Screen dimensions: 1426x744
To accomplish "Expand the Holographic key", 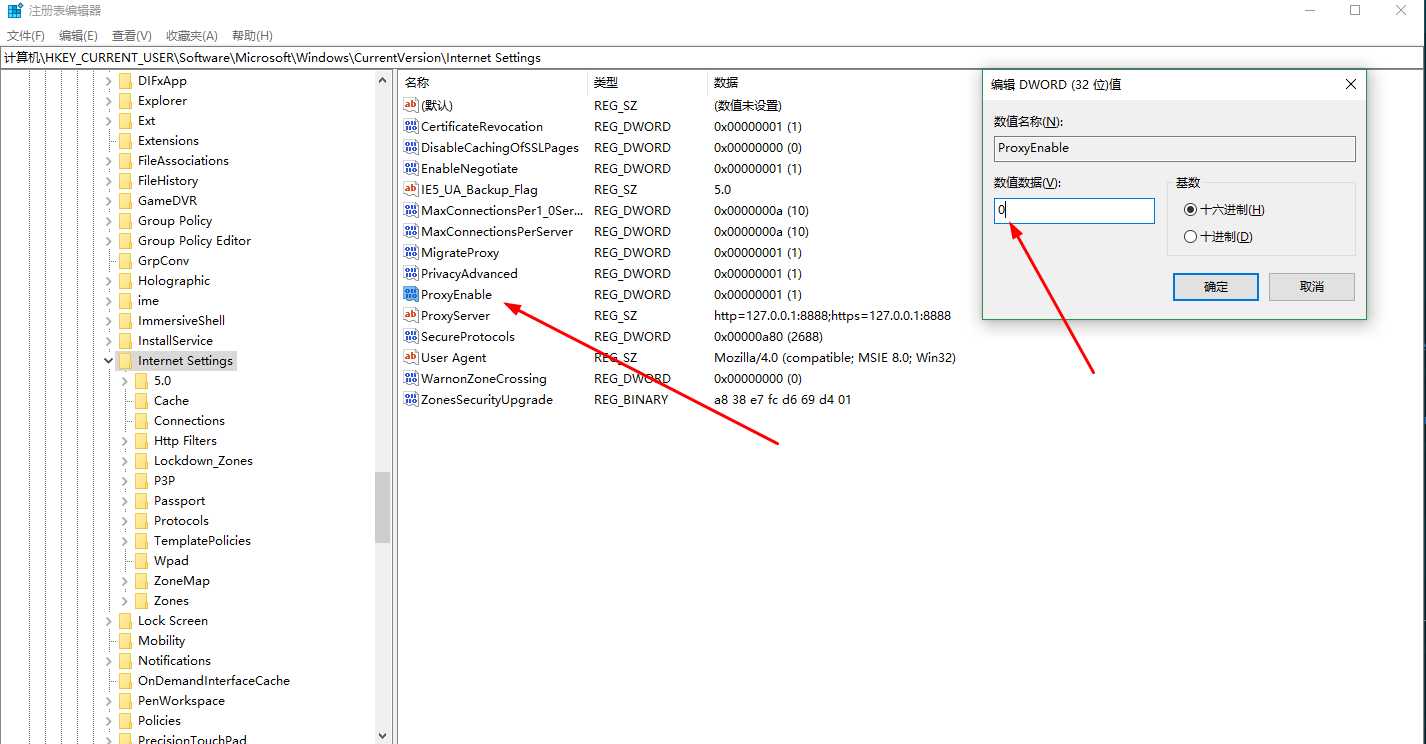I will coord(108,280).
